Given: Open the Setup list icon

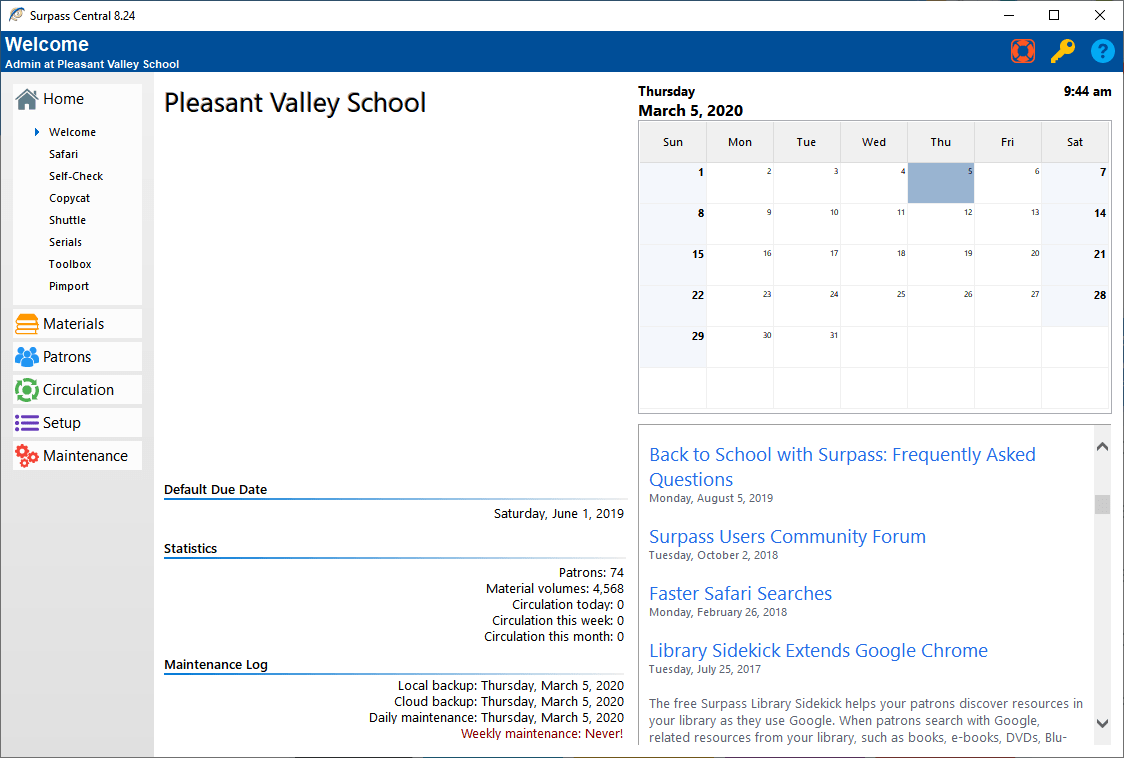Looking at the screenshot, I should pyautogui.click(x=27, y=423).
